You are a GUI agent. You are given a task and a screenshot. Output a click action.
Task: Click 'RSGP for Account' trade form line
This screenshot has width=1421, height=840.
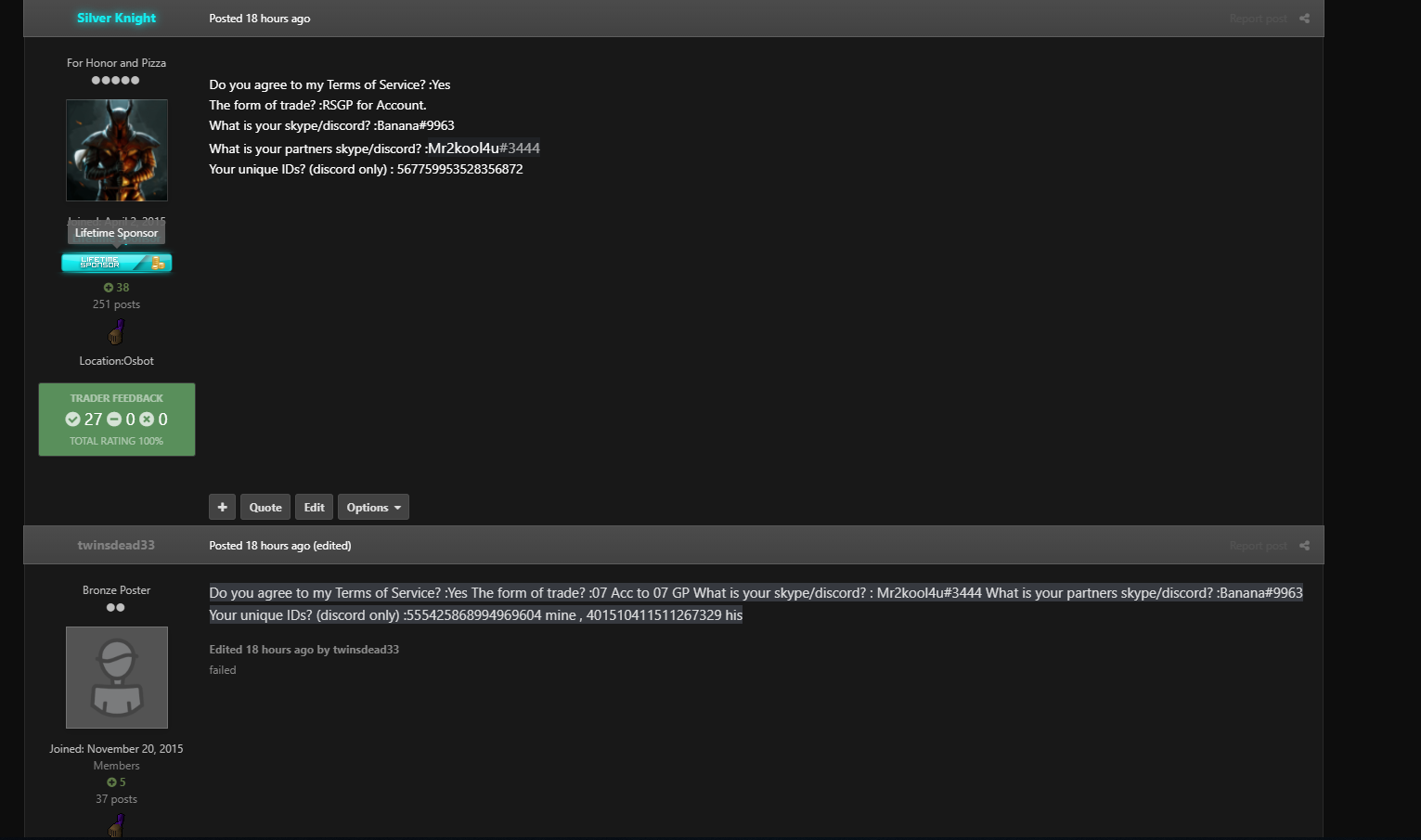[x=317, y=105]
